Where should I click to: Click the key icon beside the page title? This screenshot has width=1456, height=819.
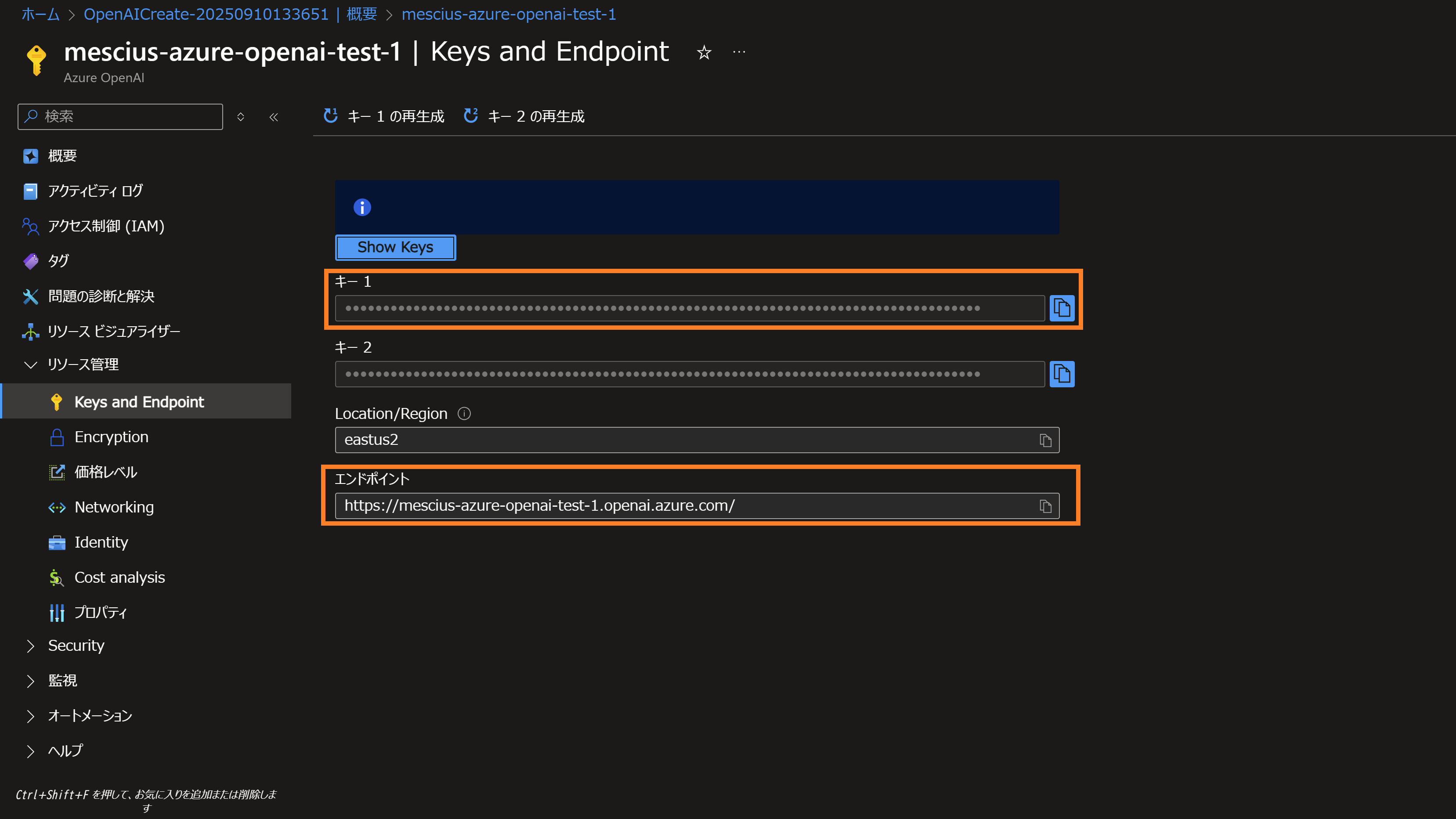[x=37, y=60]
